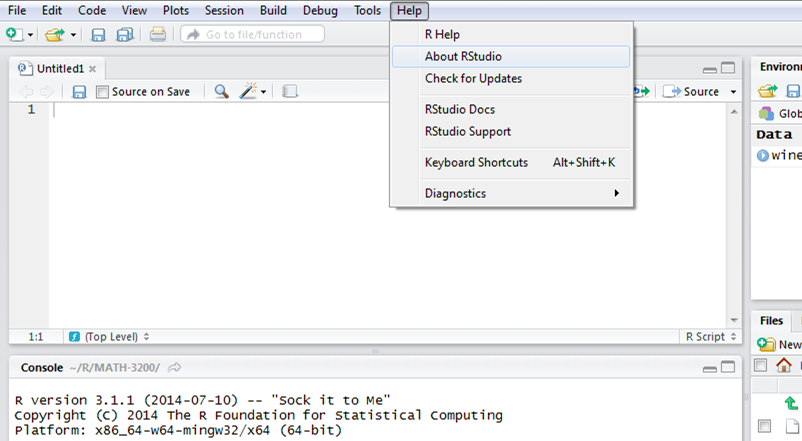The image size is (802, 441).
Task: Click the Code Tools magic wand
Action: click(x=248, y=92)
